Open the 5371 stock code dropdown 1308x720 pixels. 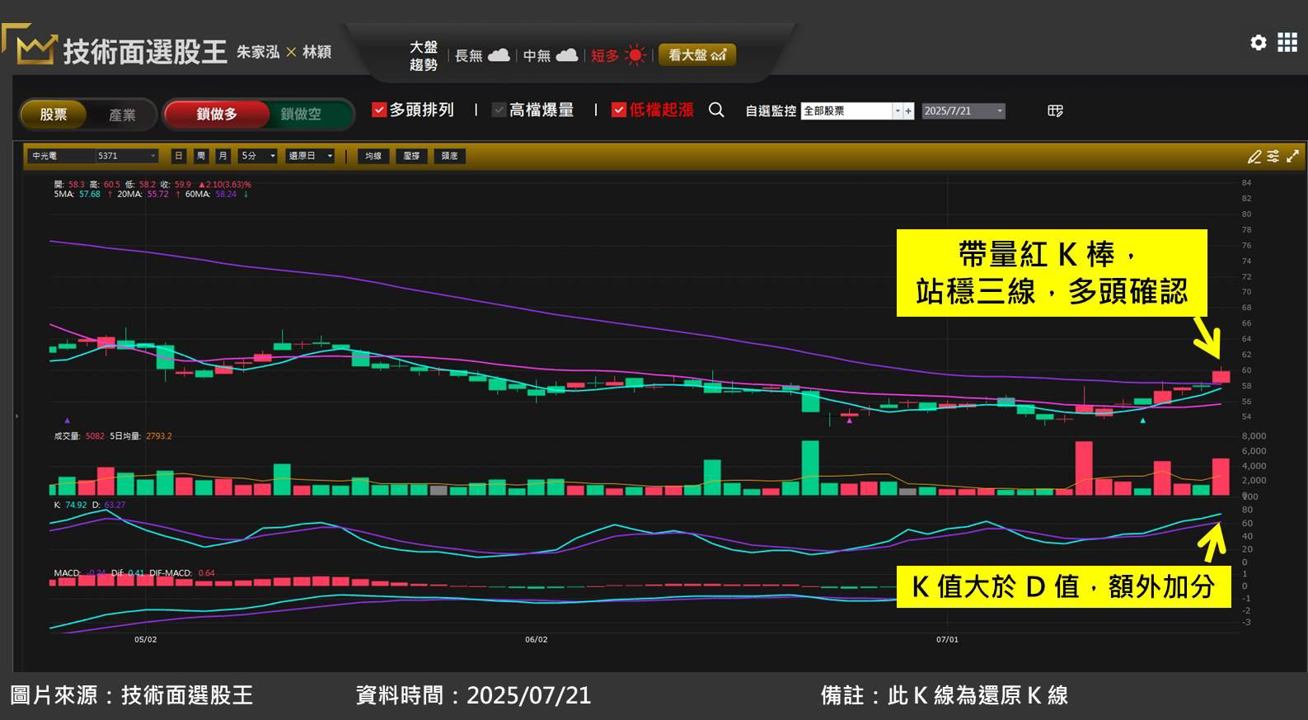click(127, 156)
